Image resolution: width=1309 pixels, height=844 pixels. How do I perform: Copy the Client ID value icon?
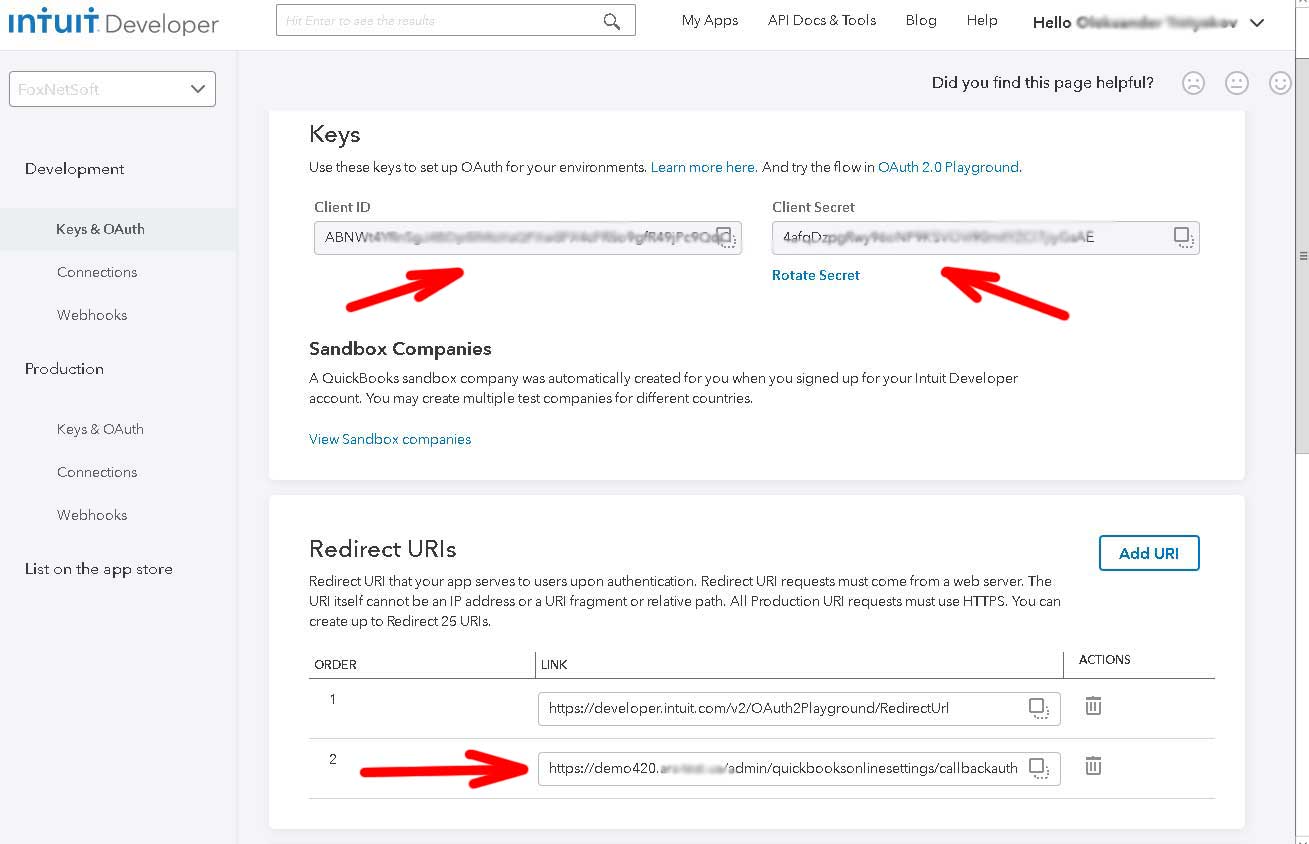point(727,236)
